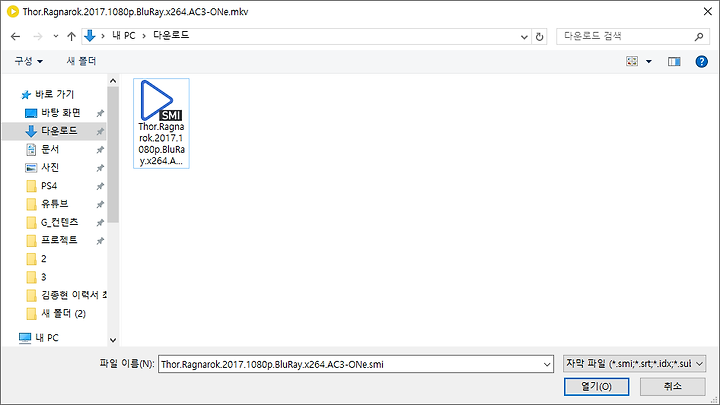Open the subtitle file type filter dropdown
The image size is (720, 405).
pos(634,364)
